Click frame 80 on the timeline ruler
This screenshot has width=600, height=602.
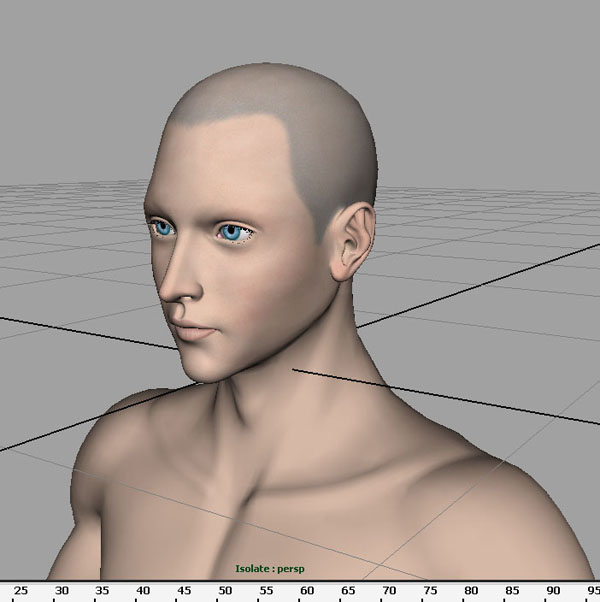click(471, 590)
